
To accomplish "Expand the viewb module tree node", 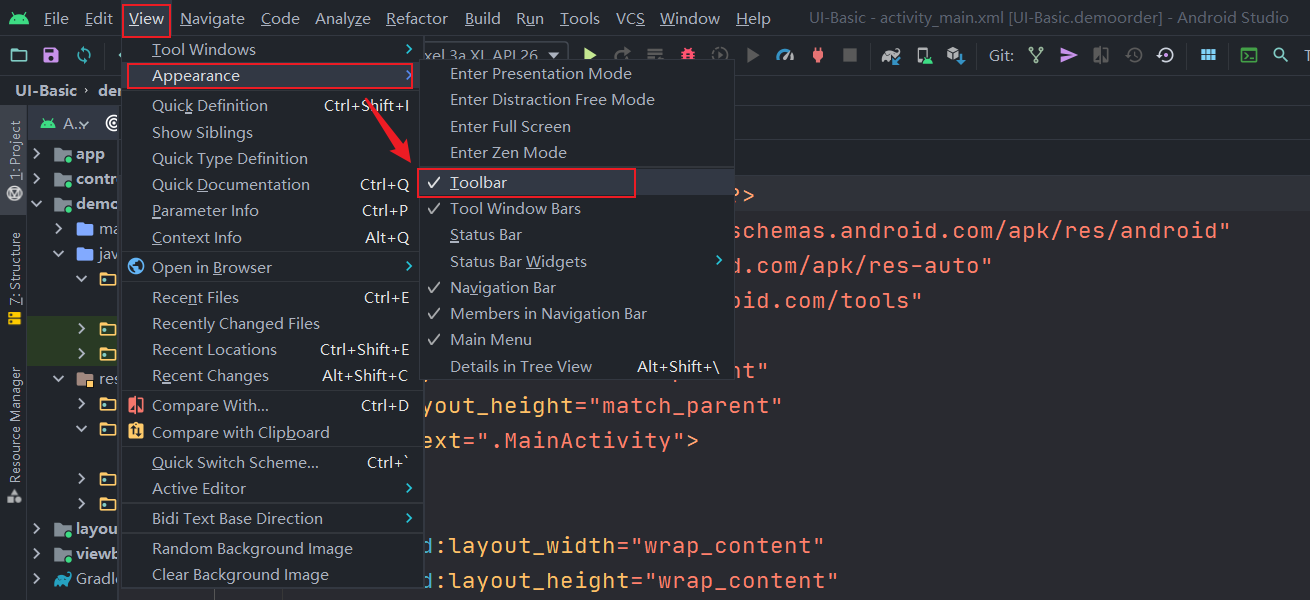I will [37, 554].
